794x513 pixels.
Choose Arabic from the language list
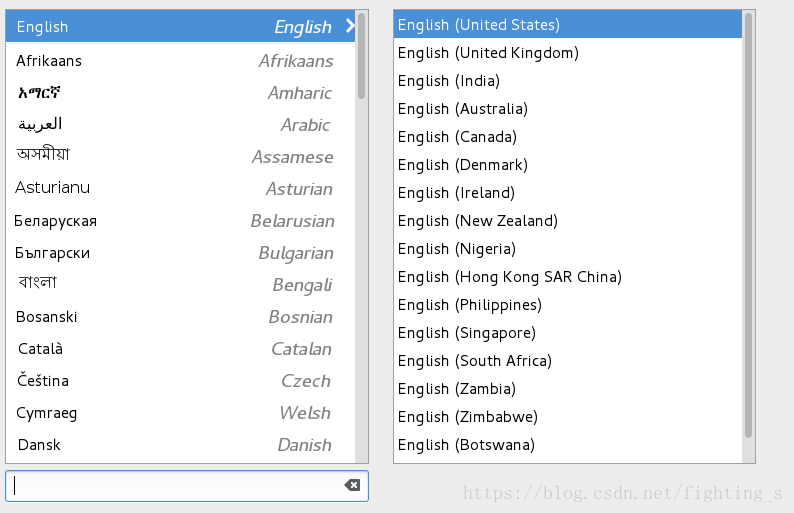(180, 125)
